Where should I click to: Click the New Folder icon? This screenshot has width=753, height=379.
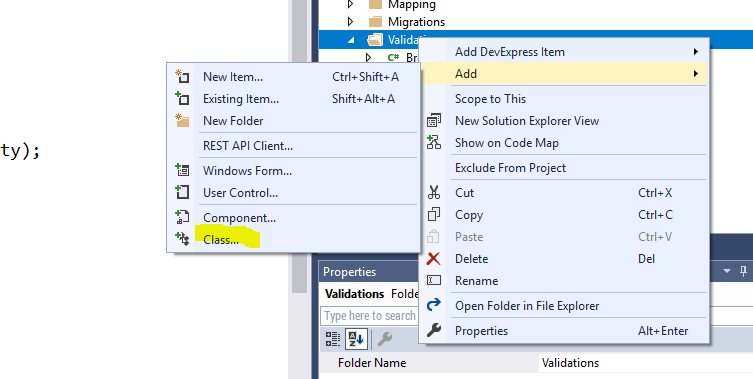tap(182, 121)
